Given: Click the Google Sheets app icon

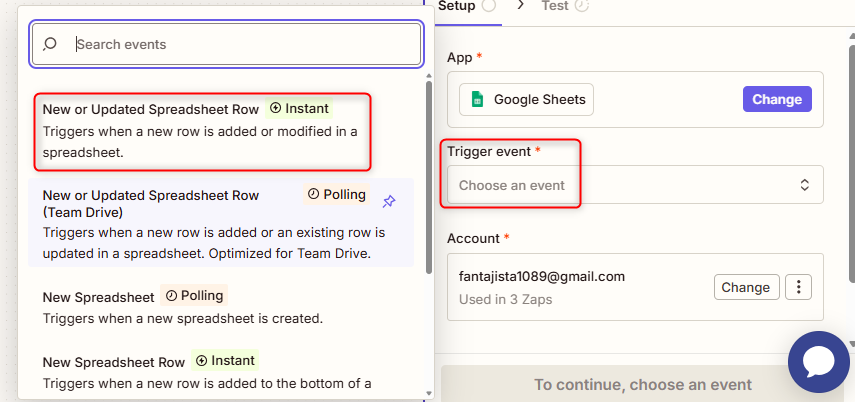Looking at the screenshot, I should 478,100.
